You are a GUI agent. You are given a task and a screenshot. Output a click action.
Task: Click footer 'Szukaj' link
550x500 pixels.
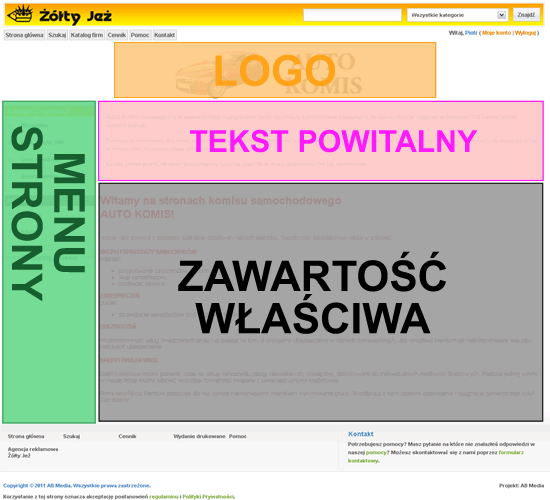72,436
